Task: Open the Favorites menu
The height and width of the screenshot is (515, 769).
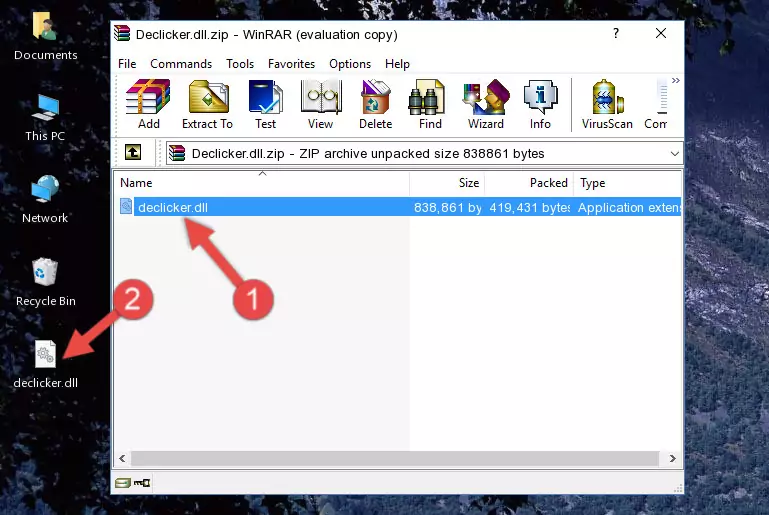Action: coord(291,64)
